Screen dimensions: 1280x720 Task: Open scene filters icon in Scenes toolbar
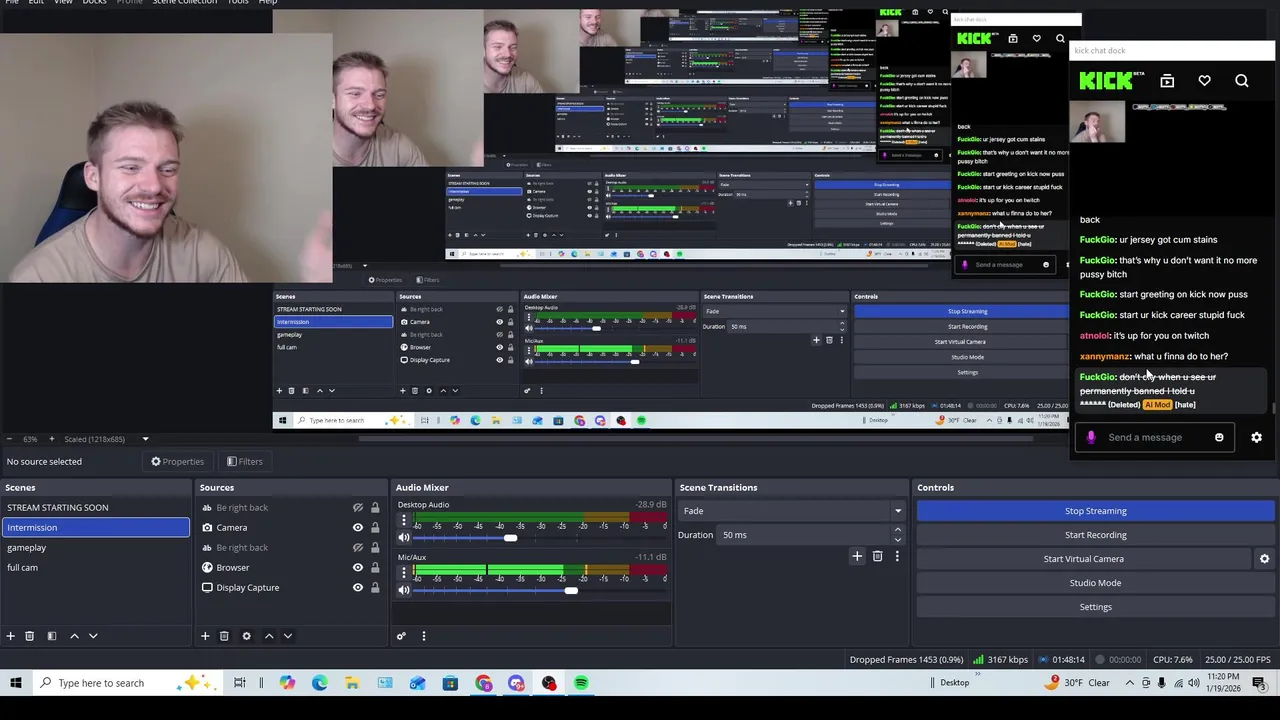pyautogui.click(x=51, y=636)
